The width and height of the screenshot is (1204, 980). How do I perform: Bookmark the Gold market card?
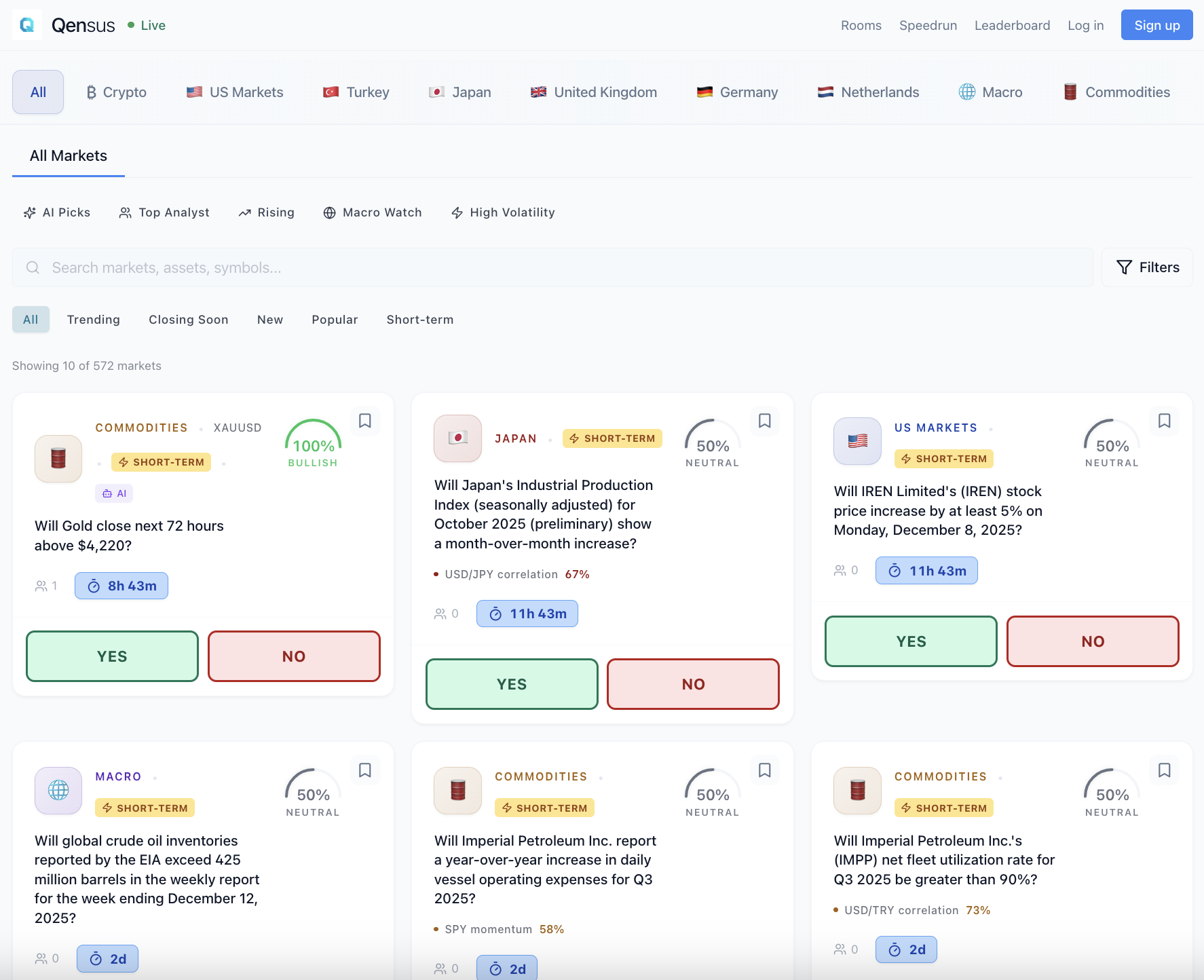coord(365,421)
